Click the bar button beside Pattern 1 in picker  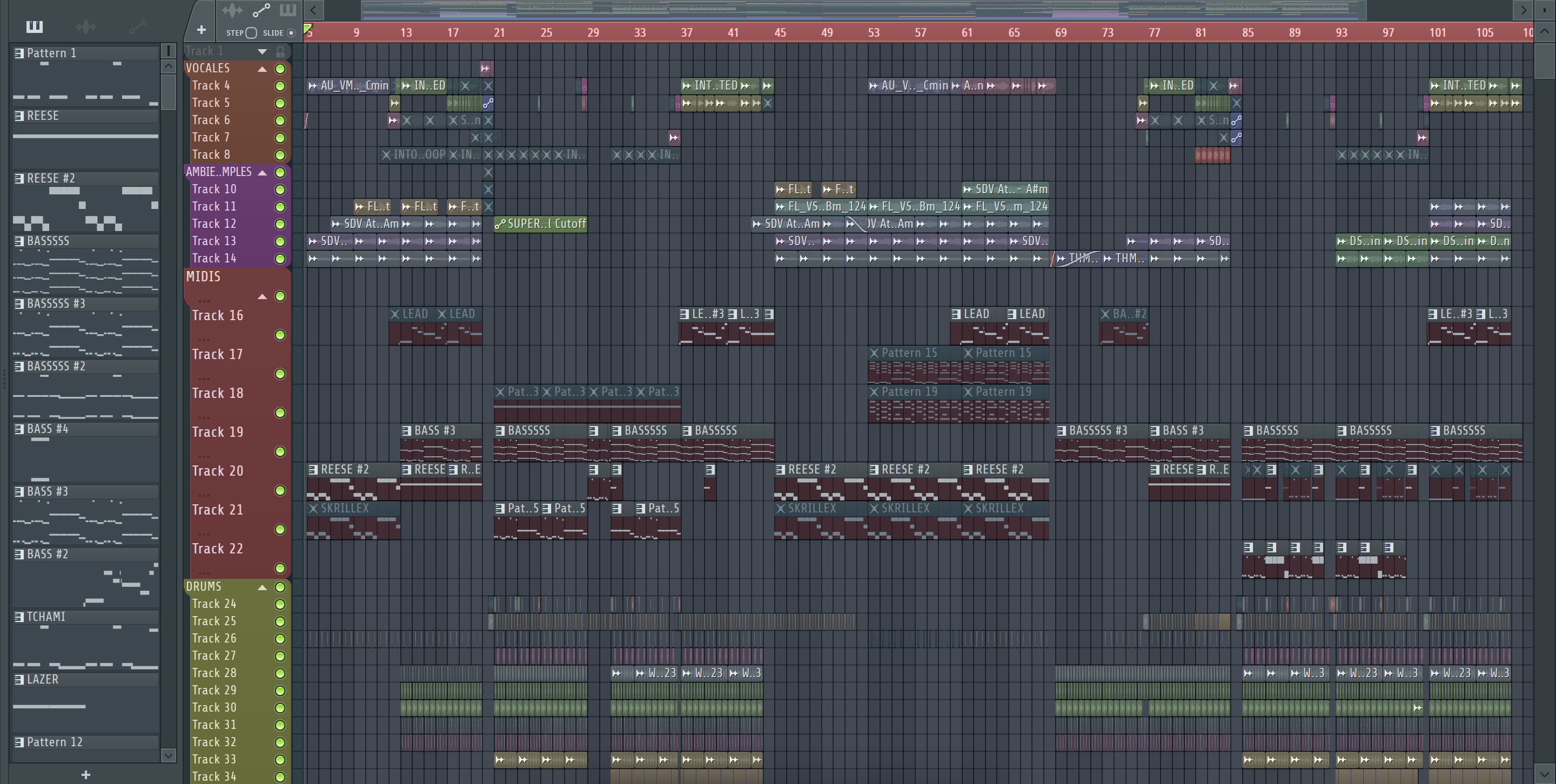pyautogui.click(x=169, y=51)
